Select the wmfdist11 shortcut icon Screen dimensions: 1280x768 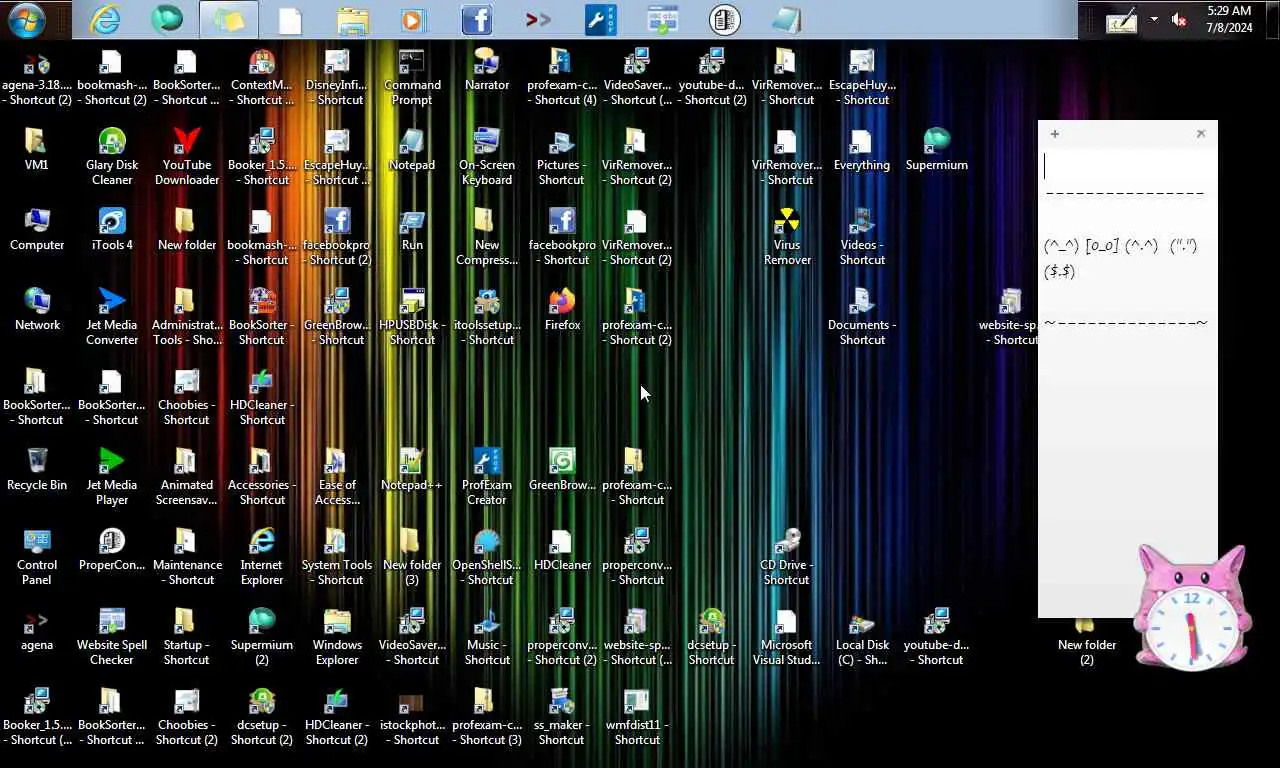tap(637, 717)
